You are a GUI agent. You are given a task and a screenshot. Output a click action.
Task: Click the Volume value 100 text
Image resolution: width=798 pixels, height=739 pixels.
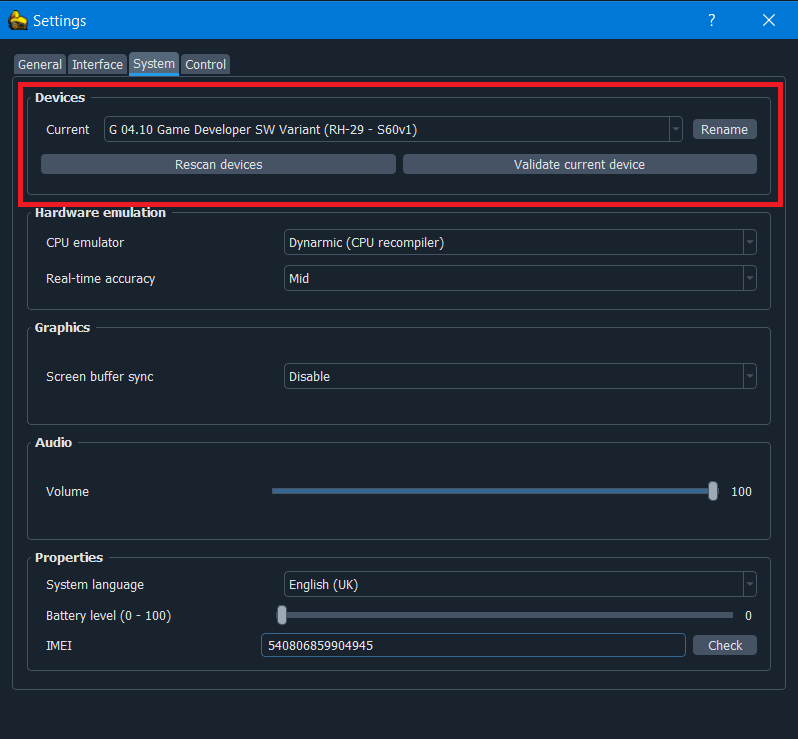(x=741, y=492)
